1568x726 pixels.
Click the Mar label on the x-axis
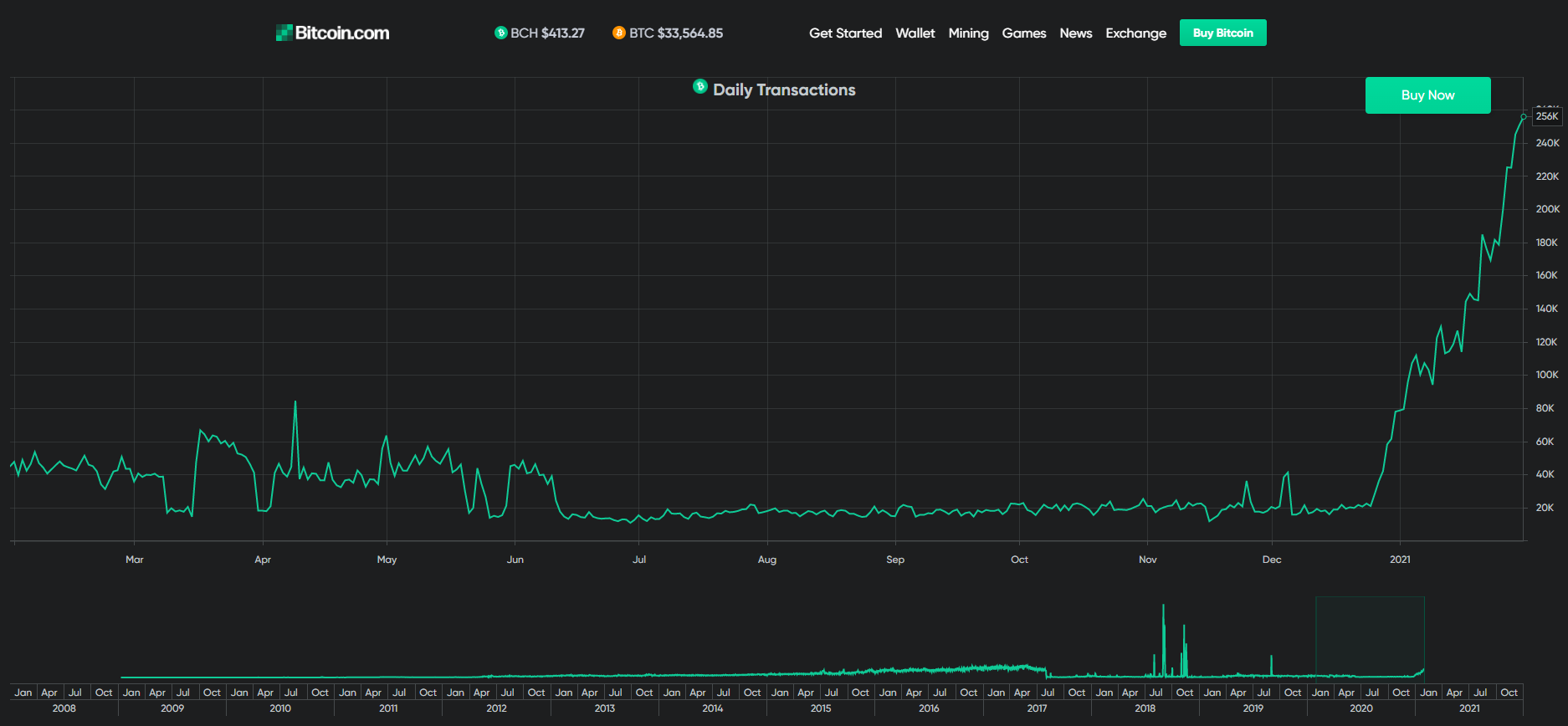(135, 560)
